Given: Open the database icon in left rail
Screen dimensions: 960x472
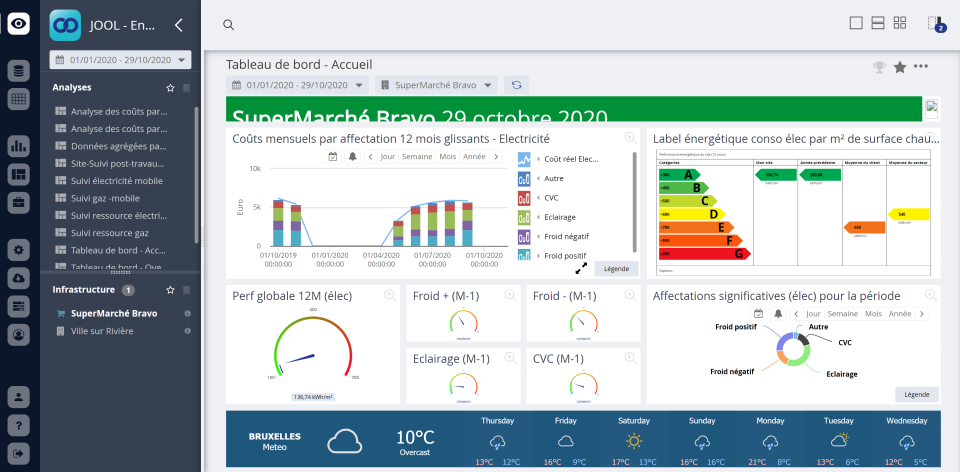Looking at the screenshot, I should click(18, 71).
